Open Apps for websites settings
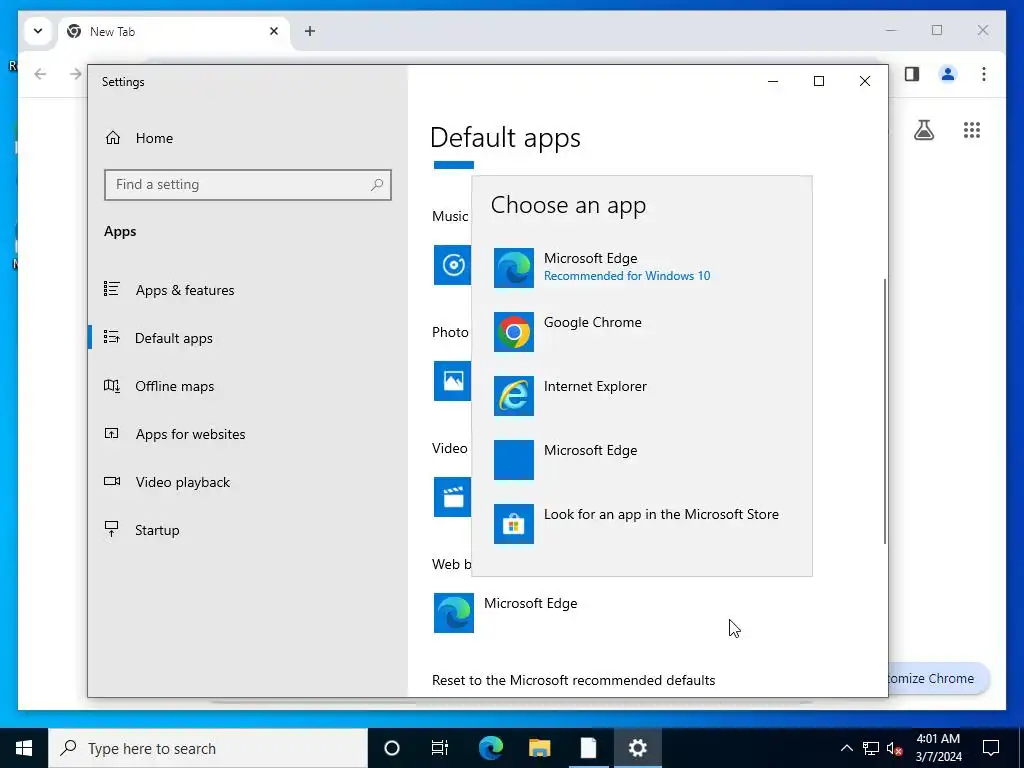The height and width of the screenshot is (768, 1024). point(248,434)
